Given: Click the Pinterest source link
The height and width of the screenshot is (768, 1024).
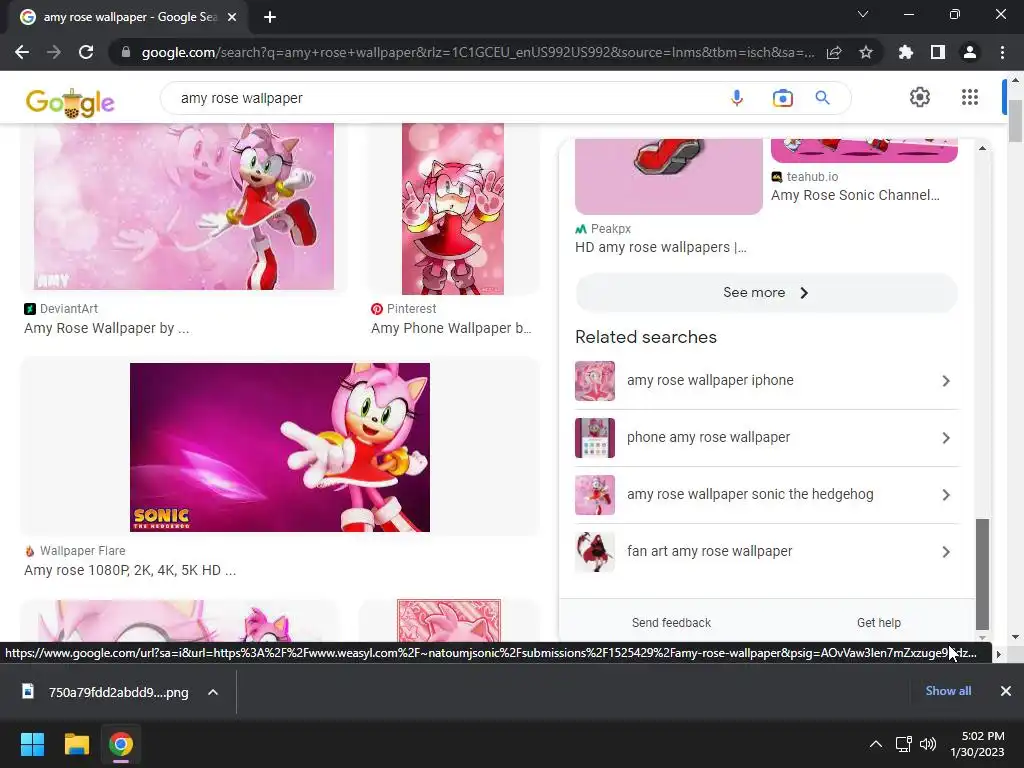Looking at the screenshot, I should (404, 309).
